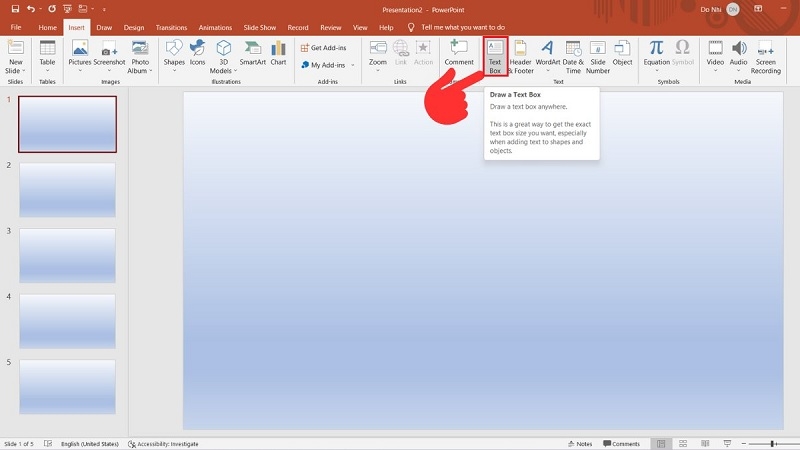The height and width of the screenshot is (450, 800).
Task: Insert Date & Time
Action: [x=573, y=57]
